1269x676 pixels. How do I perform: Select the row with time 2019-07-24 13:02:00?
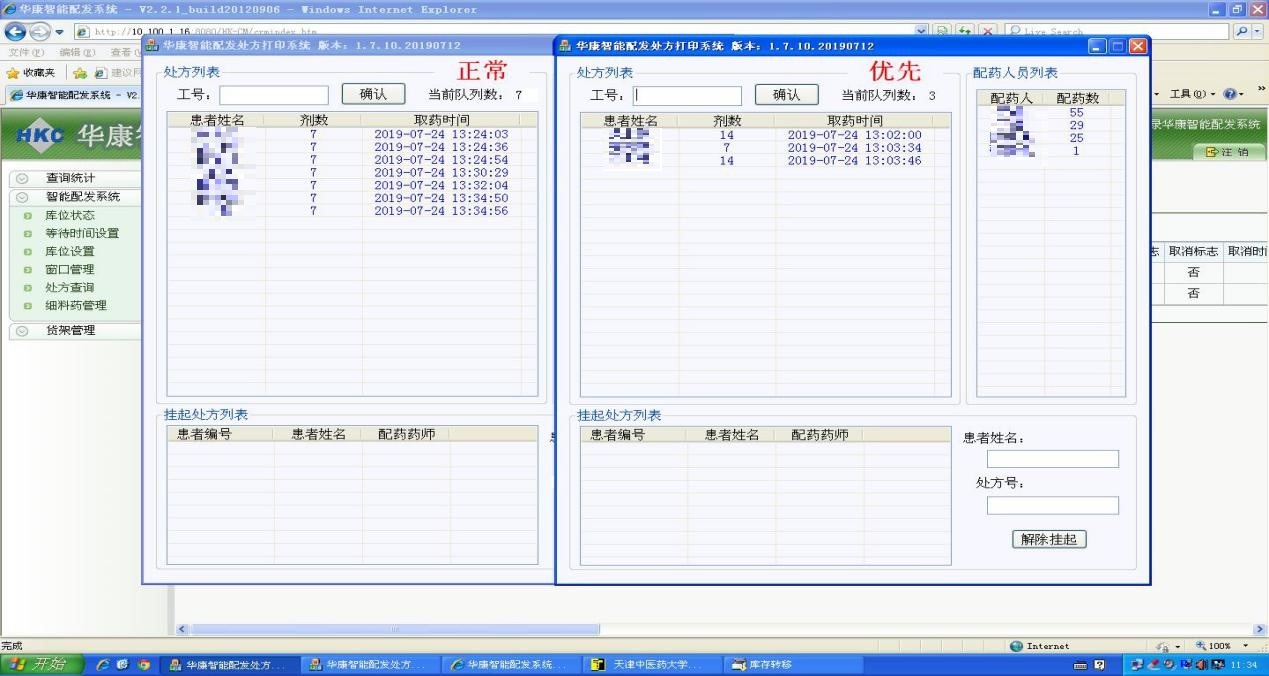pos(766,135)
